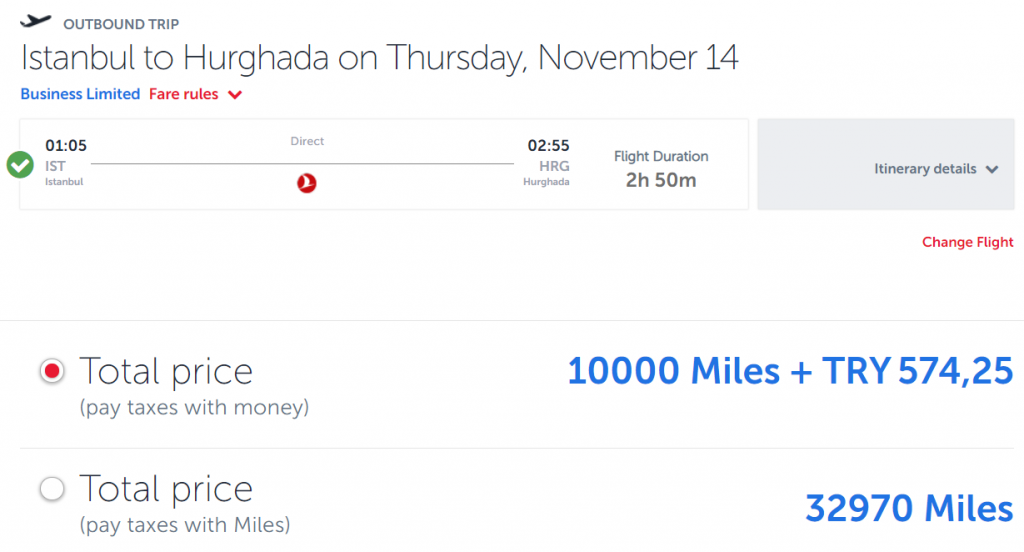Click the chevron beside Itinerary details
The height and width of the screenshot is (552, 1024).
(x=992, y=169)
